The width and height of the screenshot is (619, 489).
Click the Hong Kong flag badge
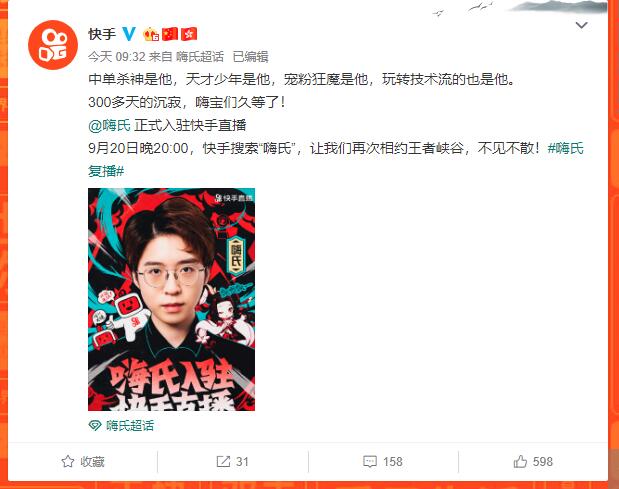click(189, 34)
